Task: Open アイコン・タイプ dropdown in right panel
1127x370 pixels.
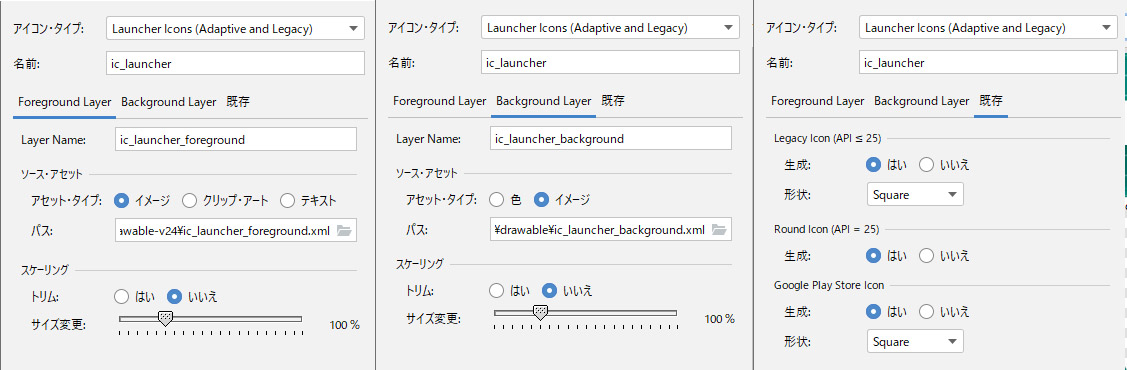Action: coord(988,28)
